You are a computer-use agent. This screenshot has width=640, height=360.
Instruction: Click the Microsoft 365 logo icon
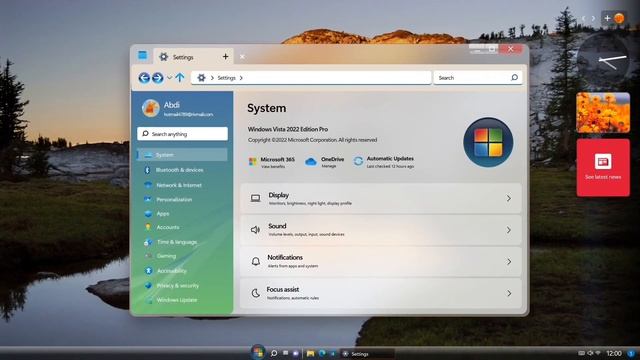tap(253, 162)
